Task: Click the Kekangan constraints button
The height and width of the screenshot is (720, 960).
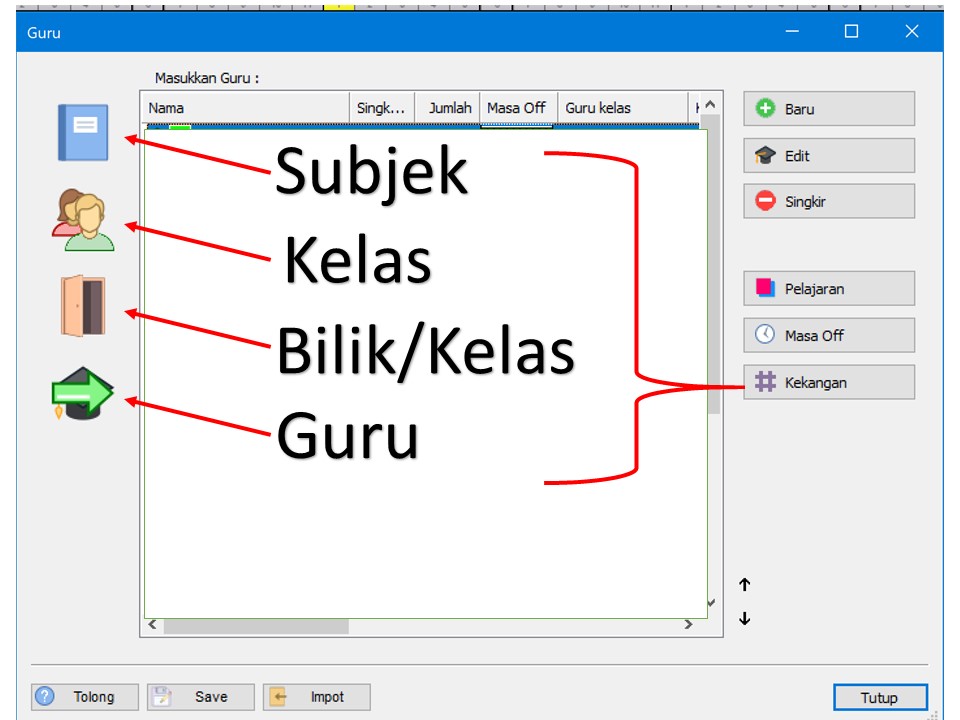Action: [828, 382]
